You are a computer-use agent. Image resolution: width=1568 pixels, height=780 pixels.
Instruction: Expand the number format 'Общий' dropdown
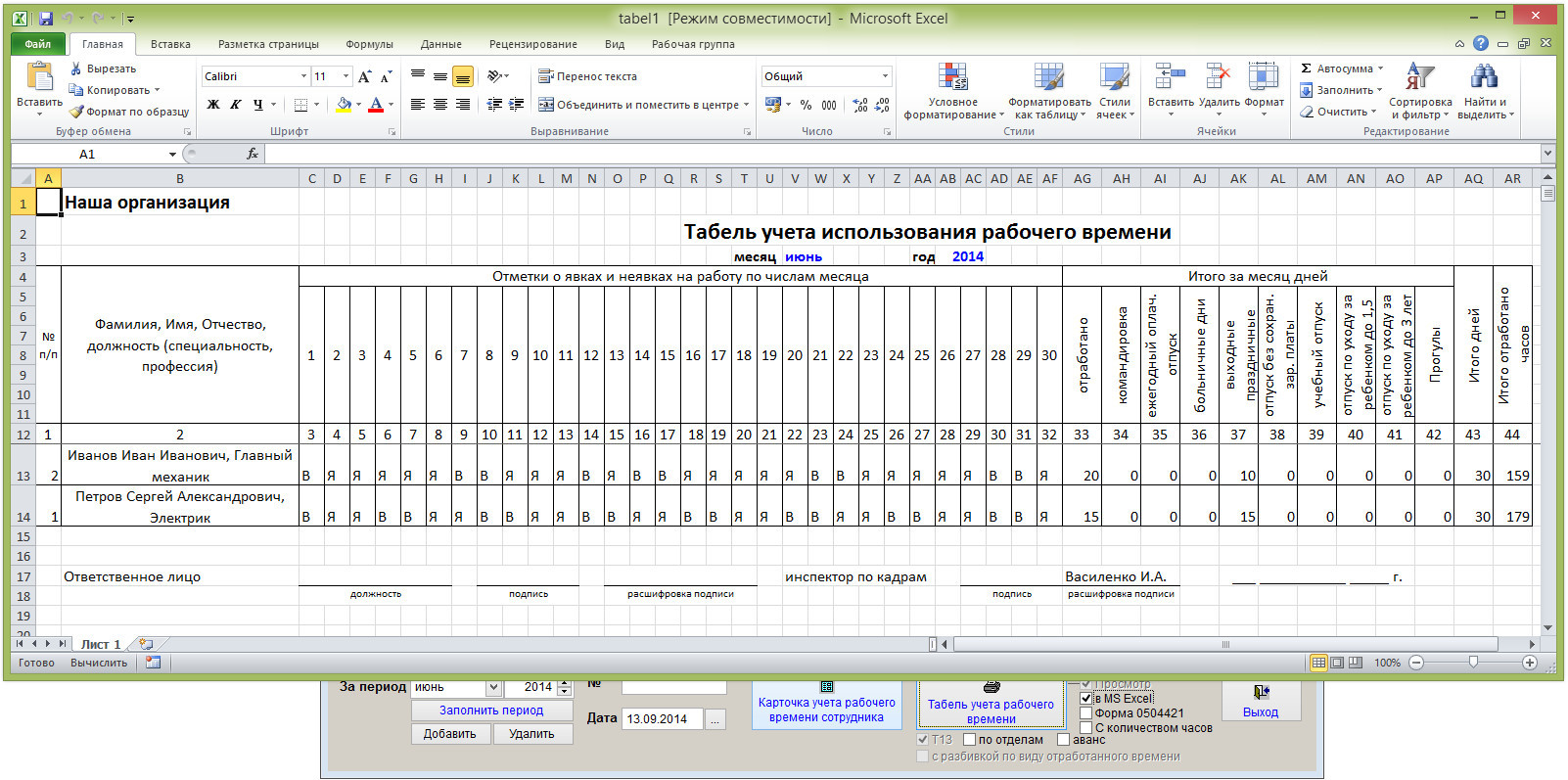click(885, 76)
